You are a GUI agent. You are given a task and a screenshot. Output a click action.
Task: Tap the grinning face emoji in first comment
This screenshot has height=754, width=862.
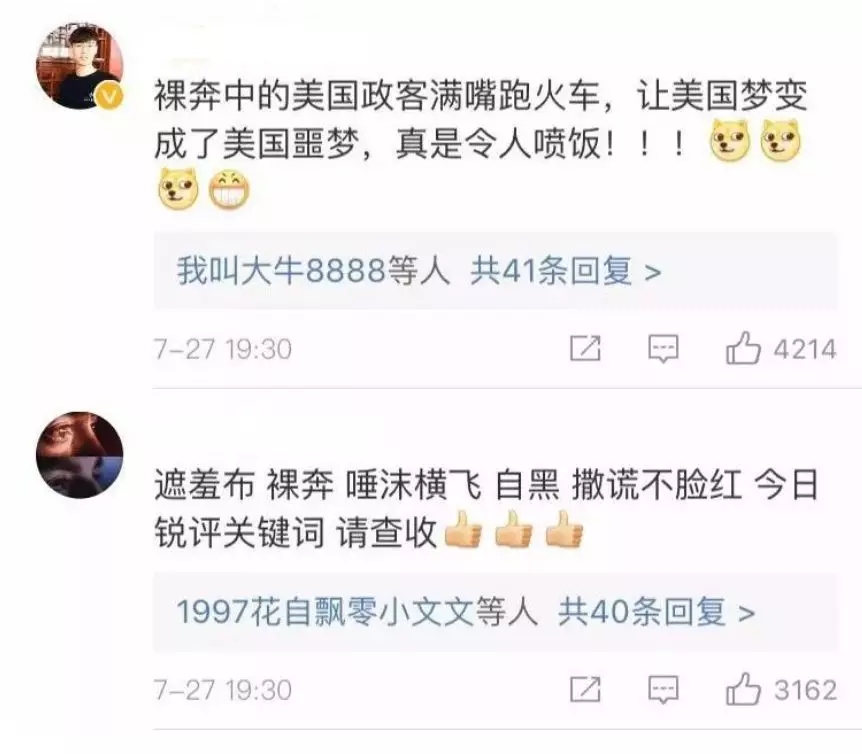coord(229,191)
